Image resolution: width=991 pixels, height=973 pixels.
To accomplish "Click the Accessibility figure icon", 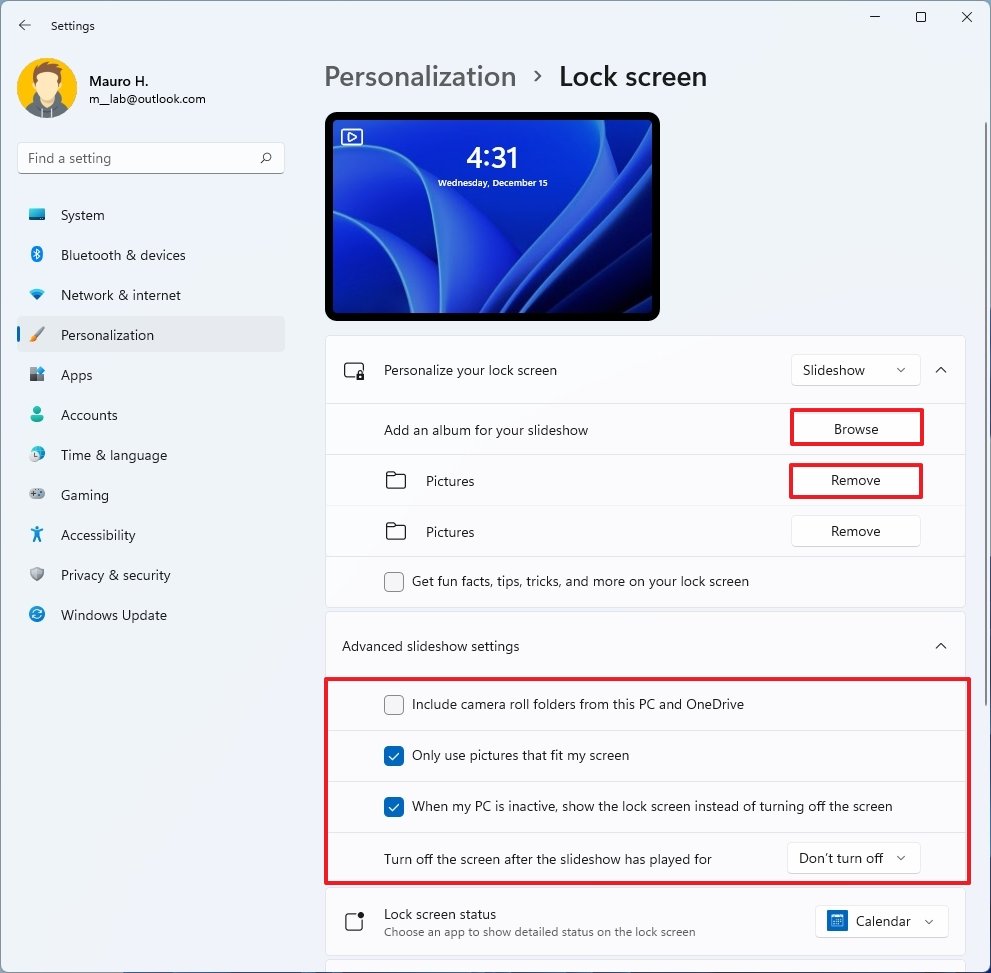I will tap(37, 535).
